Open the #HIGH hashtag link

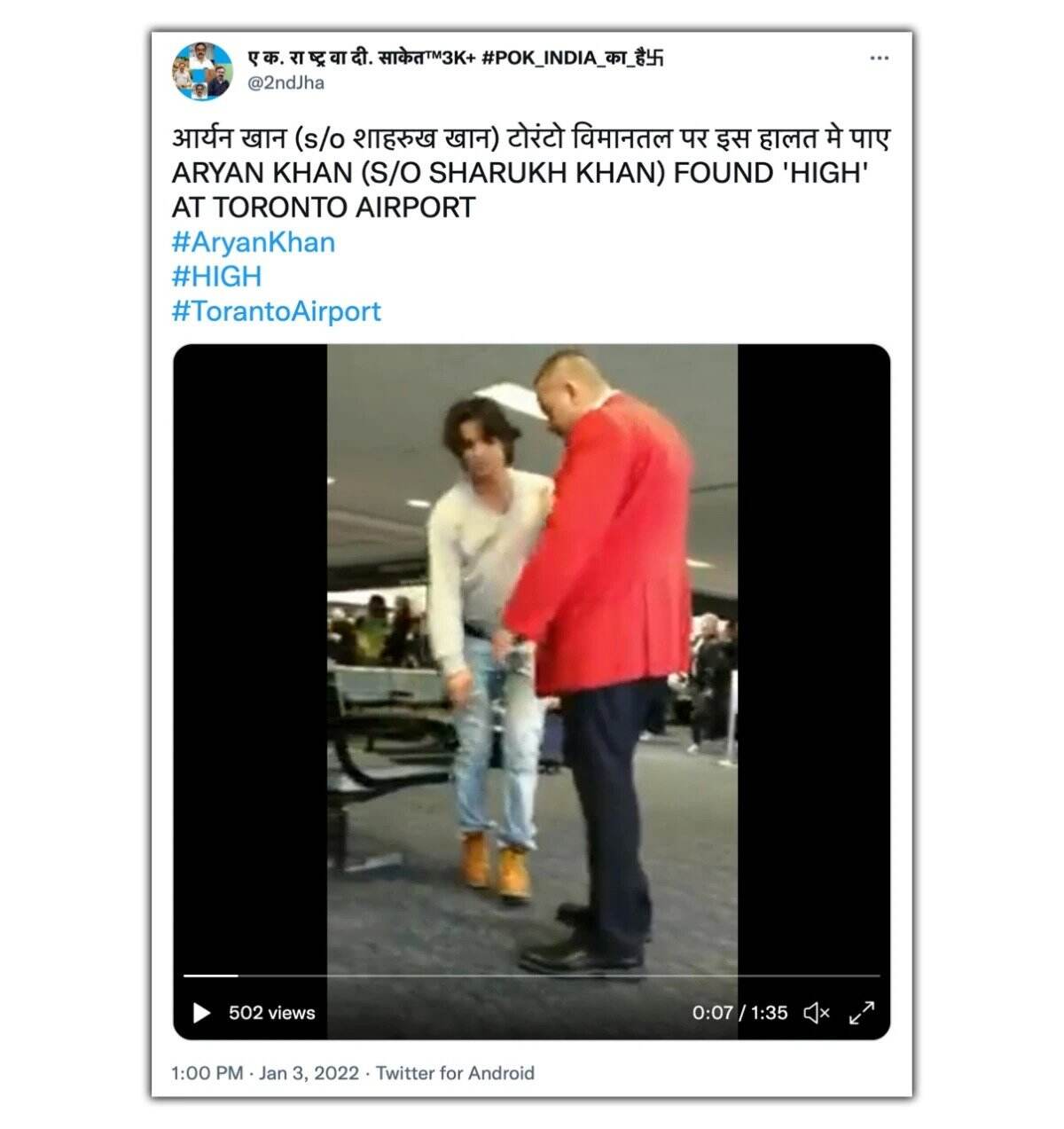point(216,277)
